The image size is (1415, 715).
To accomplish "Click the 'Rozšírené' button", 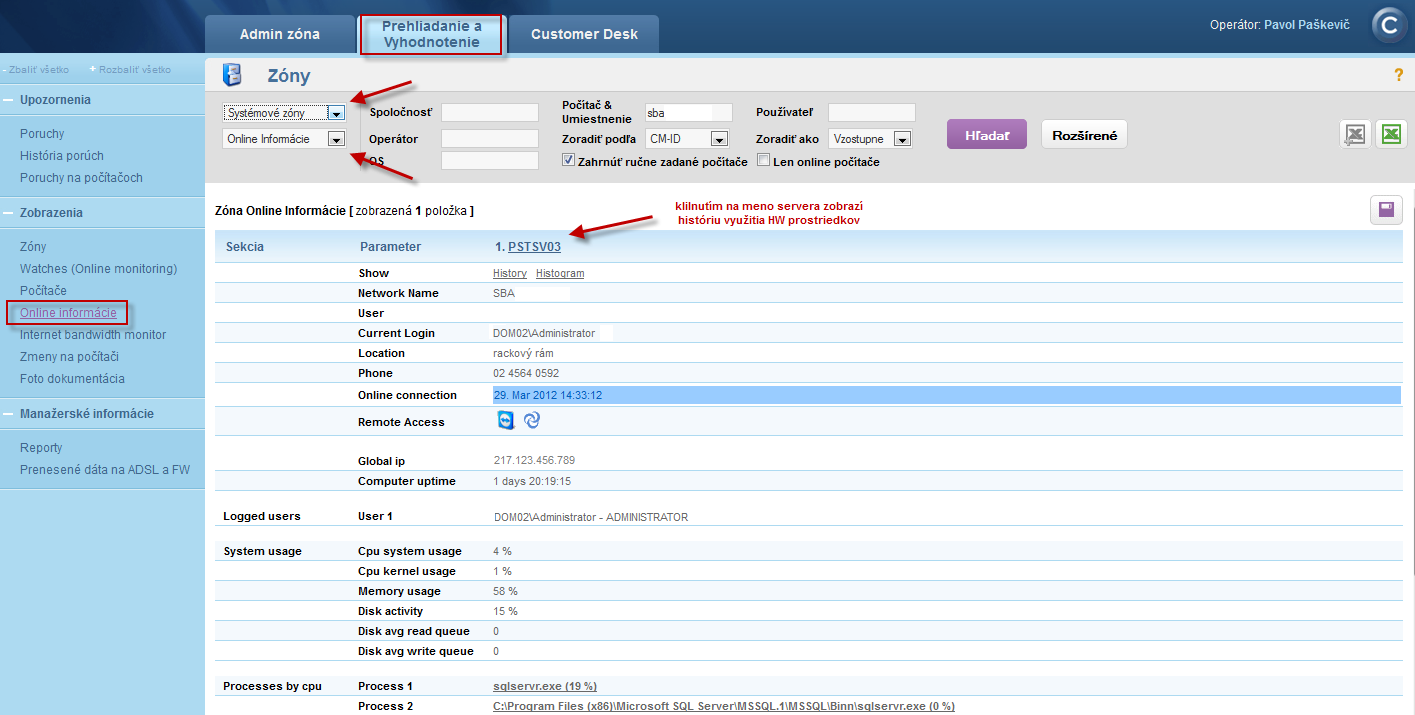I will click(x=1084, y=134).
